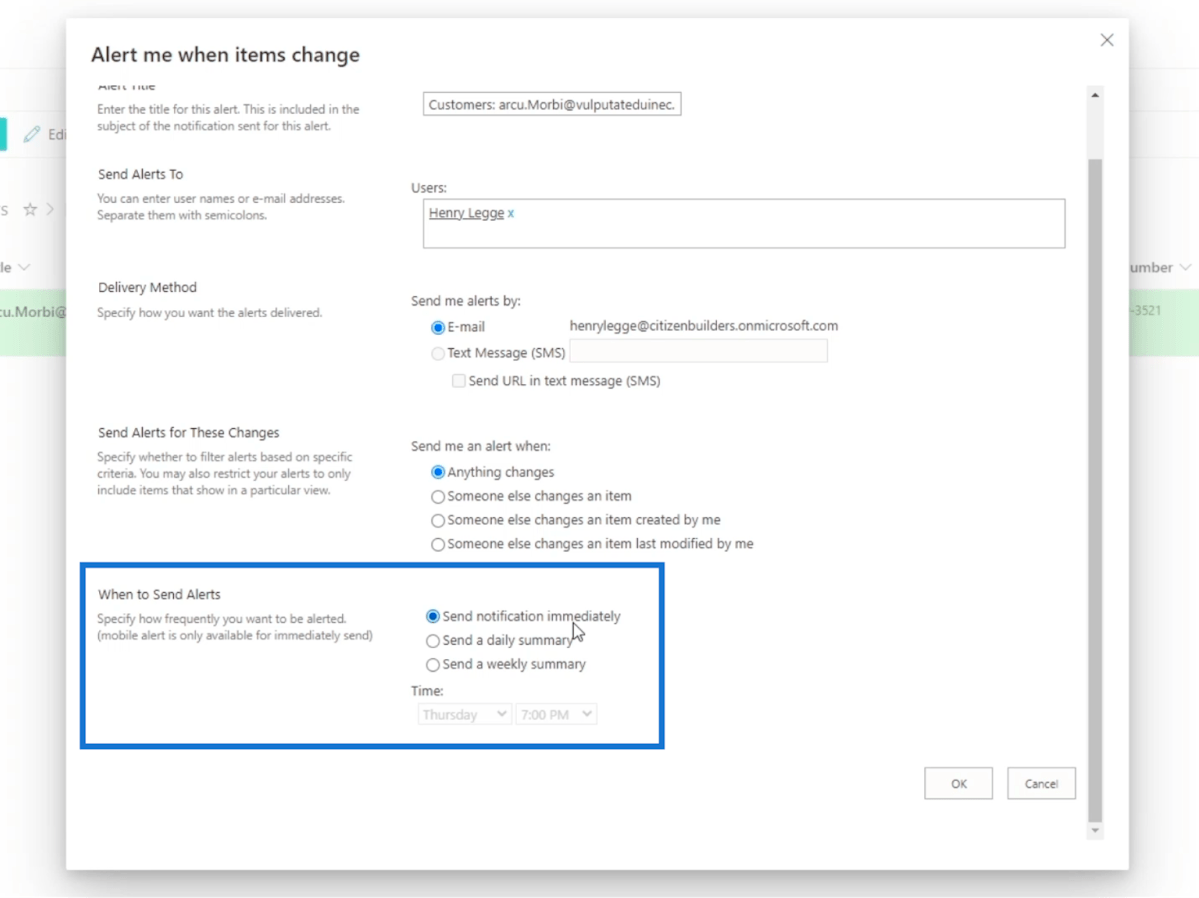Image resolution: width=1199 pixels, height=898 pixels.
Task: Expand the column chevron left of dialog
Action: (24, 268)
